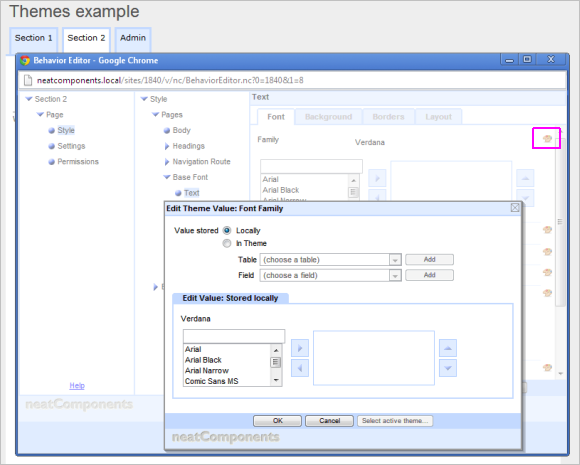Click background font search input field
The width and height of the screenshot is (580, 465).
311,166
